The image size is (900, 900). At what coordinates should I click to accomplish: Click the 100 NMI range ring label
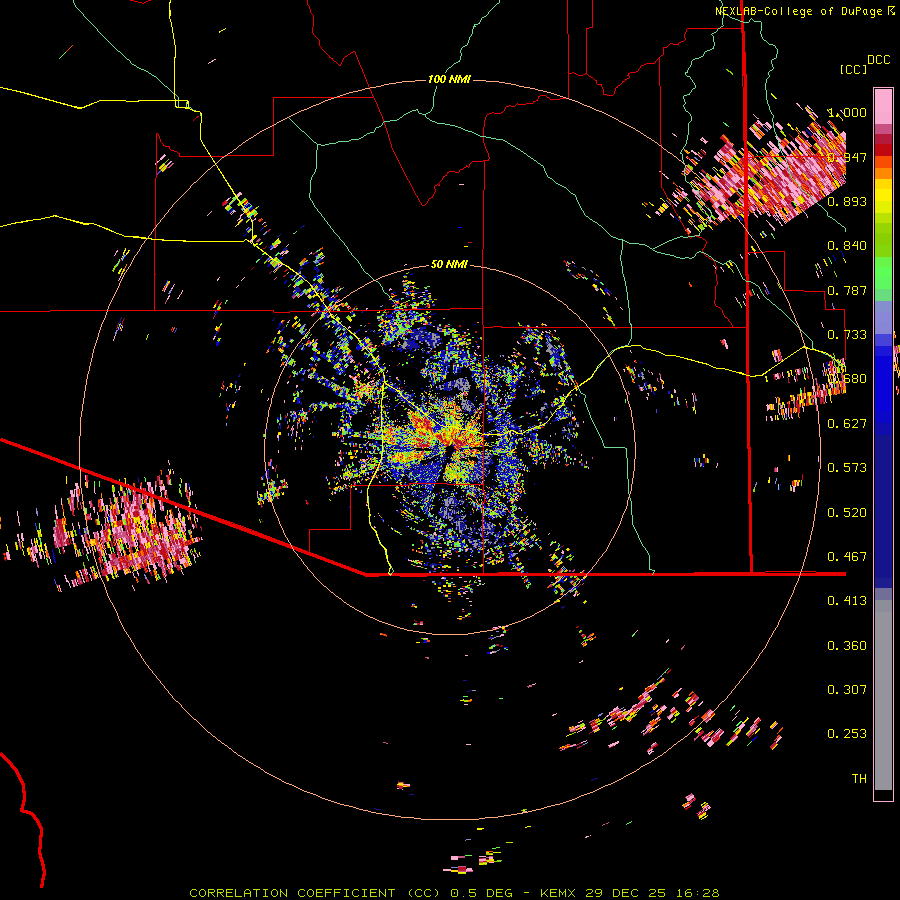point(449,79)
